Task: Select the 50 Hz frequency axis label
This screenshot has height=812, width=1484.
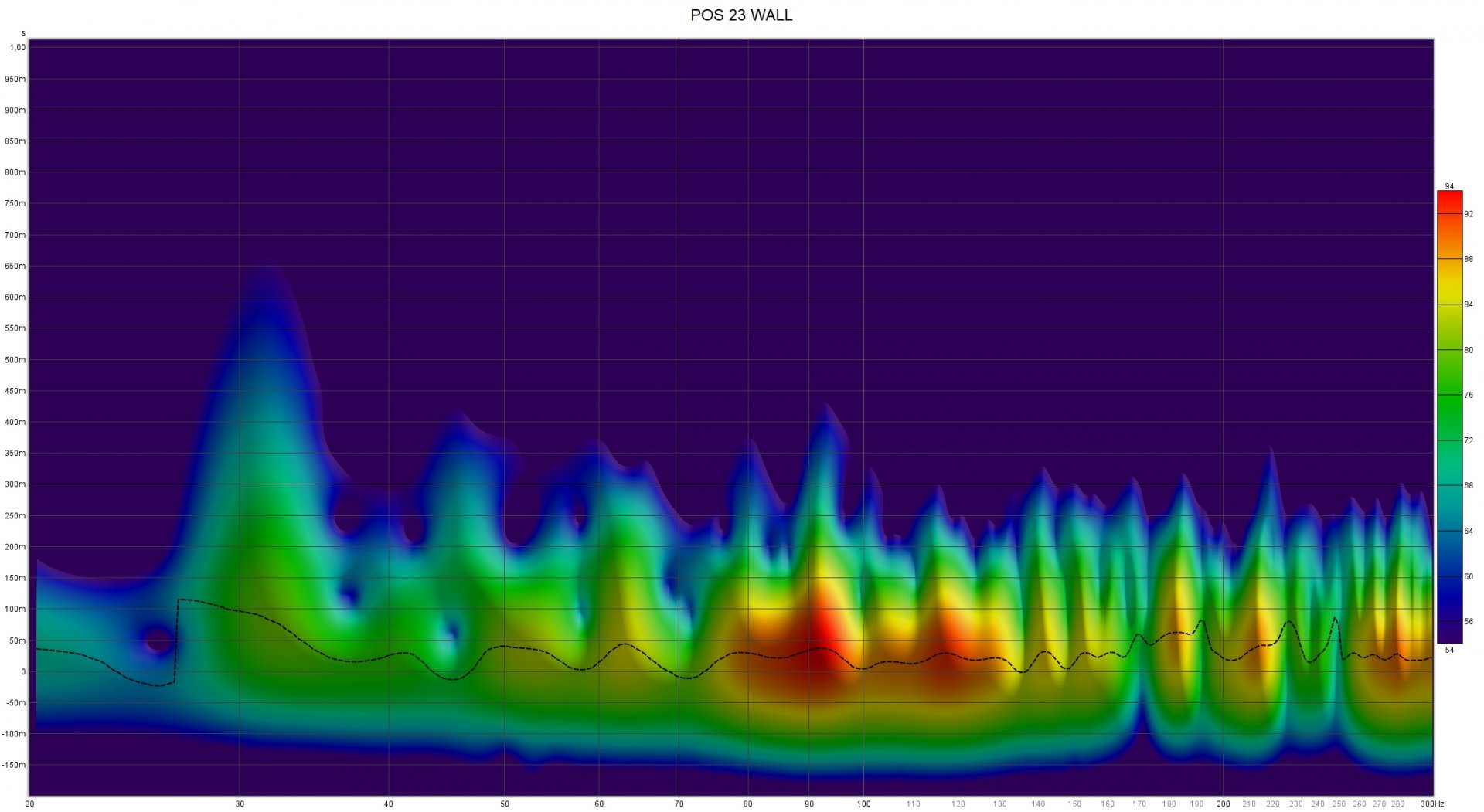Action: [504, 804]
